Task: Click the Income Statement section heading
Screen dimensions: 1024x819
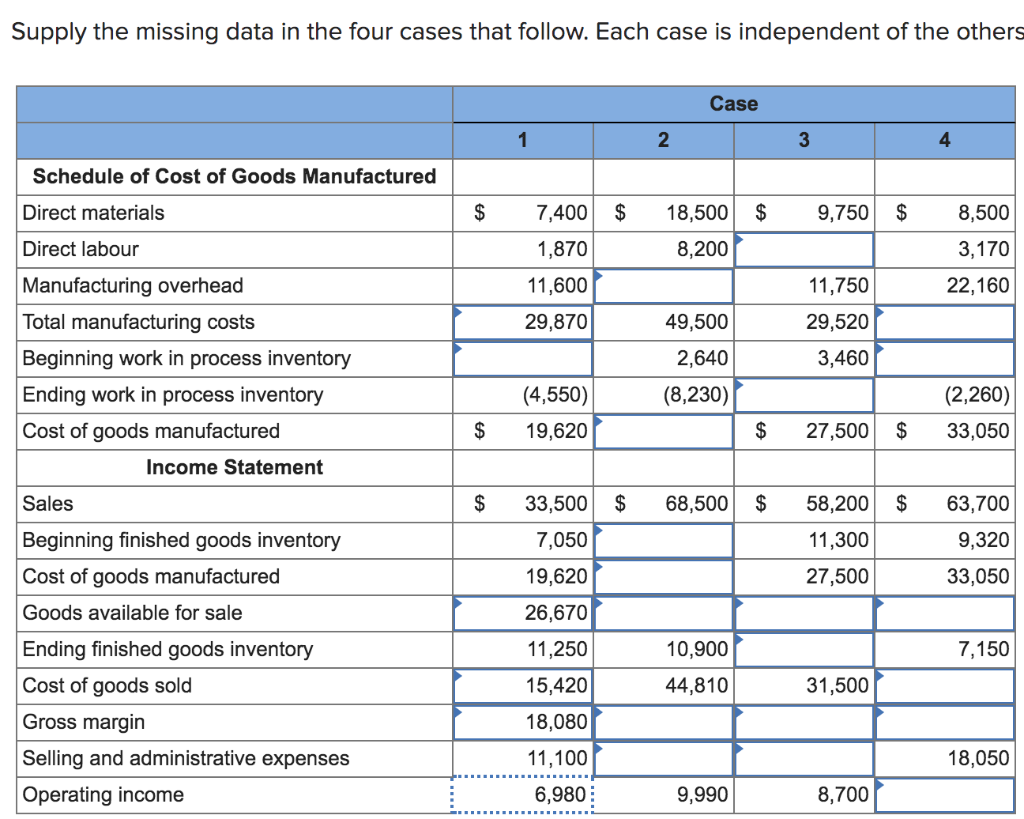Action: click(234, 467)
